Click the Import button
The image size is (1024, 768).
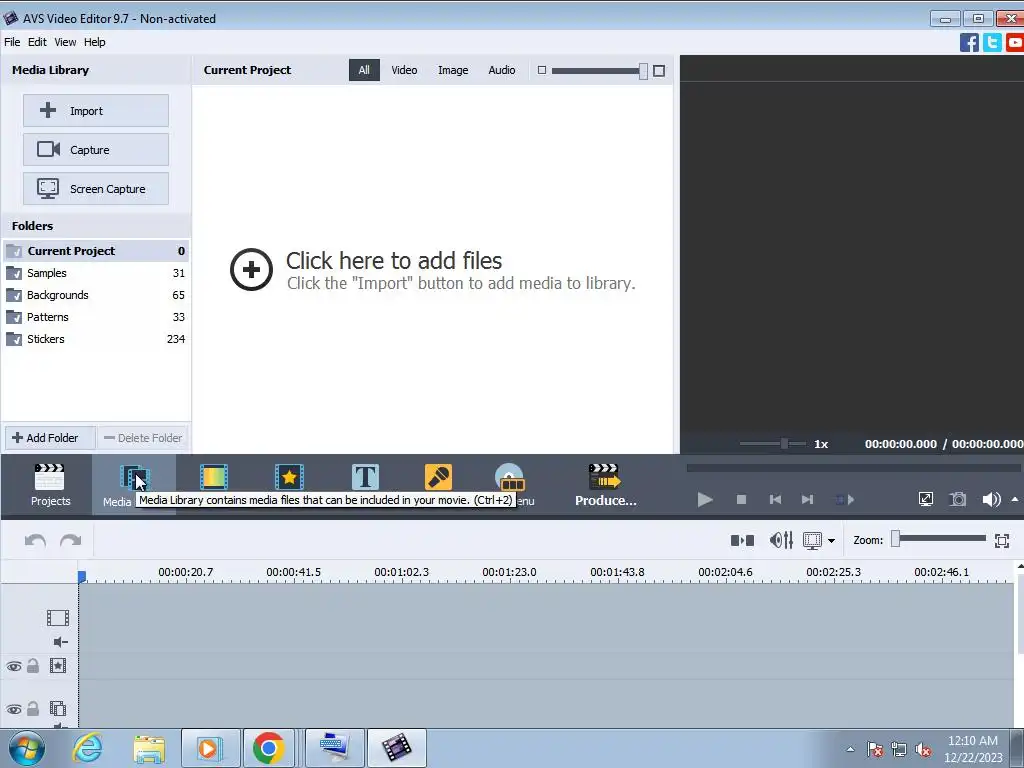96,110
